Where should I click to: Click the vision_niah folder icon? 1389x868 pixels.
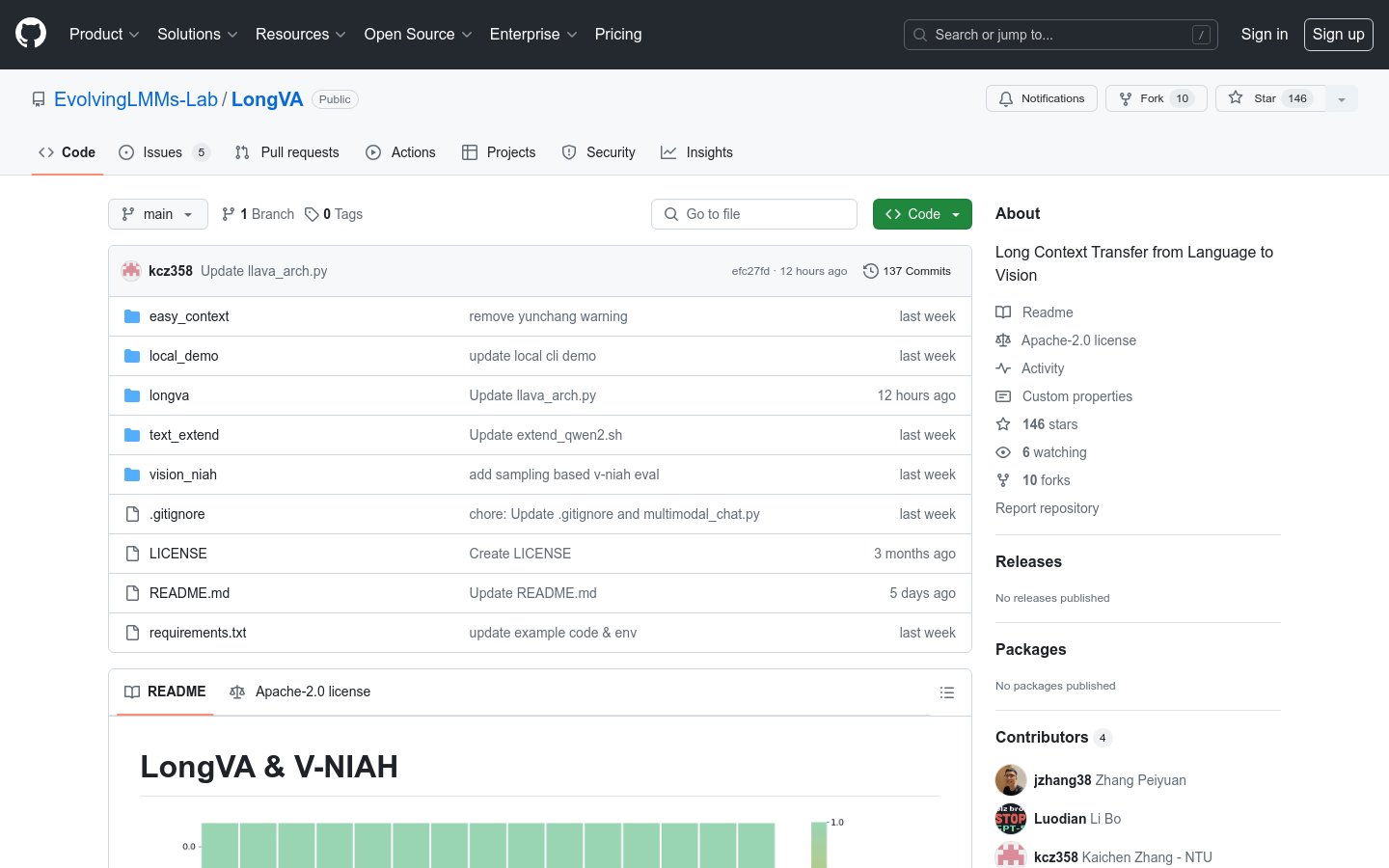pyautogui.click(x=132, y=475)
